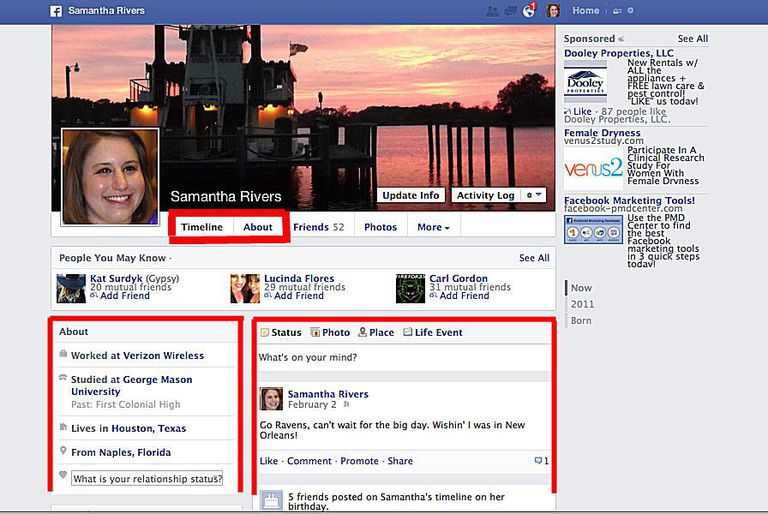Click the Facebook logo icon
Screen dimensions: 768x514
click(56, 11)
